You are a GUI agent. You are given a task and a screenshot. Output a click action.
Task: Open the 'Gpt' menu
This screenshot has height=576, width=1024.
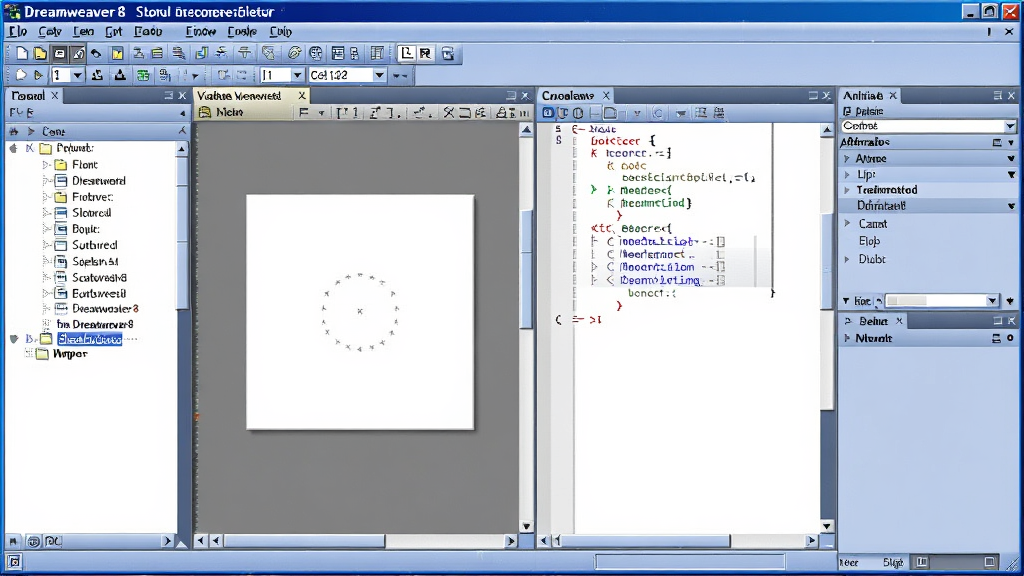coord(114,31)
